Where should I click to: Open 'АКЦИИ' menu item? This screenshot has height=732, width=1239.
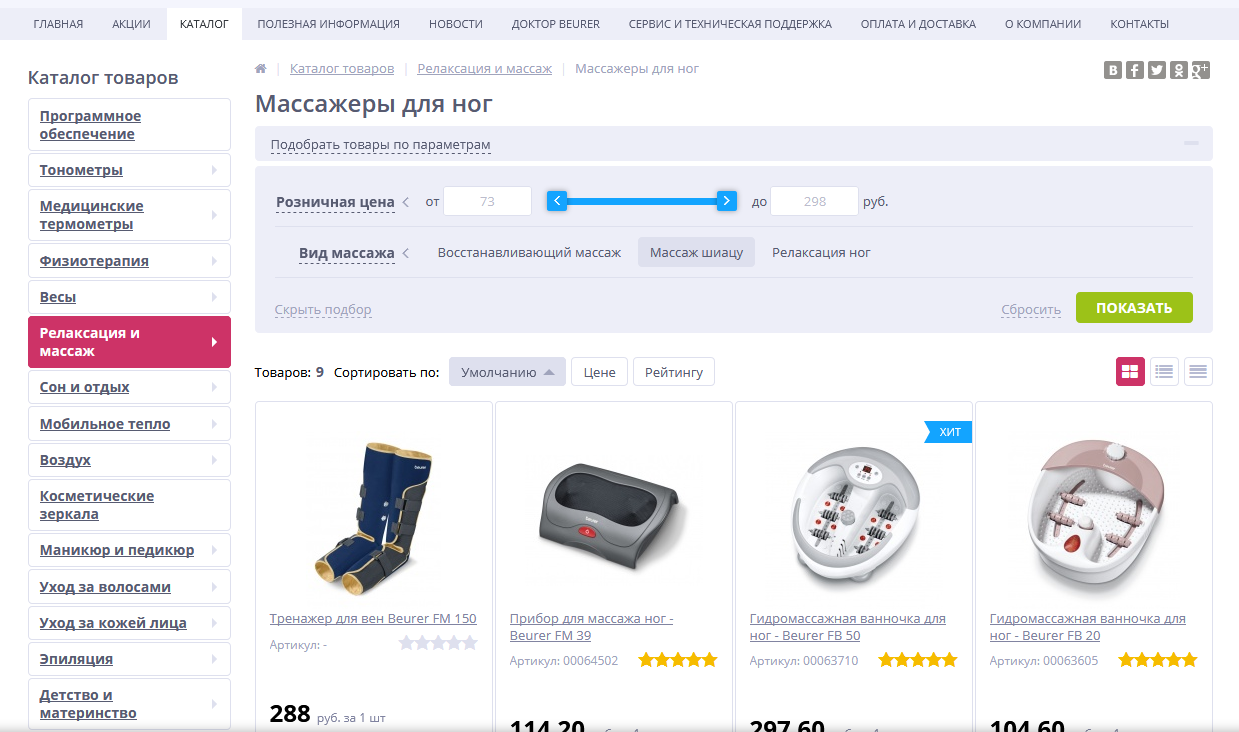tap(132, 24)
